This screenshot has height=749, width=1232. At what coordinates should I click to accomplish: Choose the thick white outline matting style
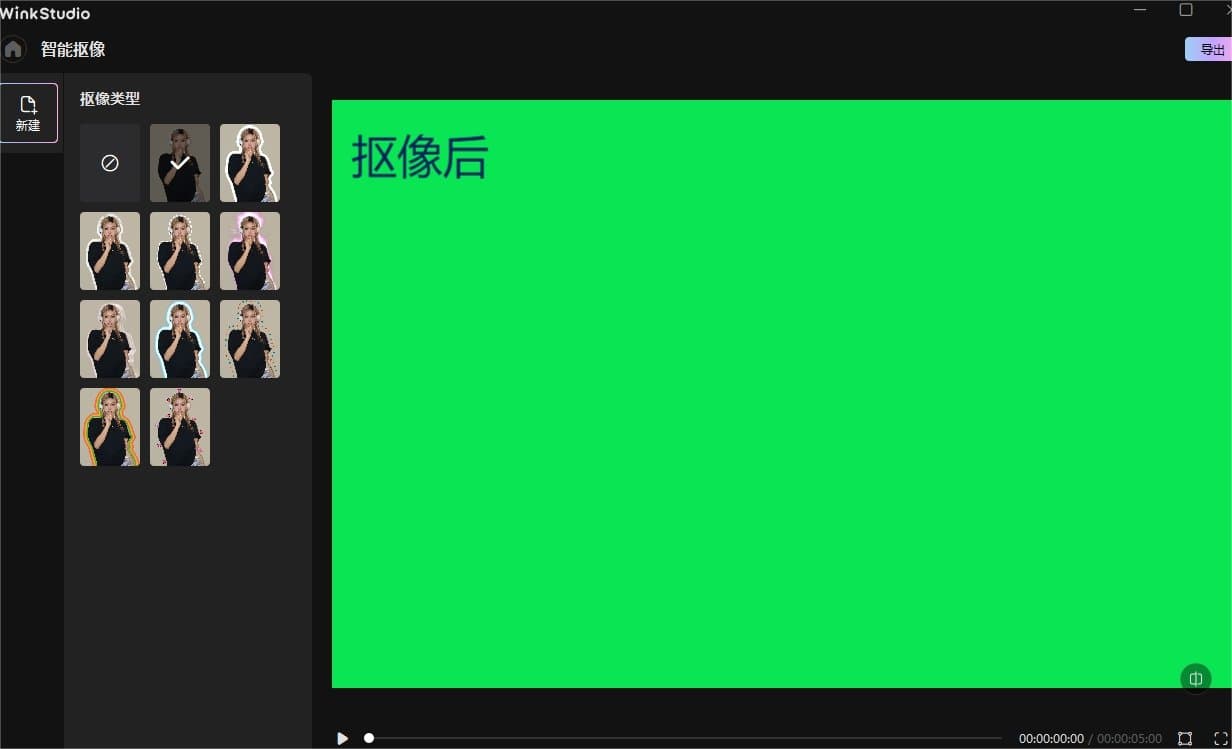pos(250,163)
